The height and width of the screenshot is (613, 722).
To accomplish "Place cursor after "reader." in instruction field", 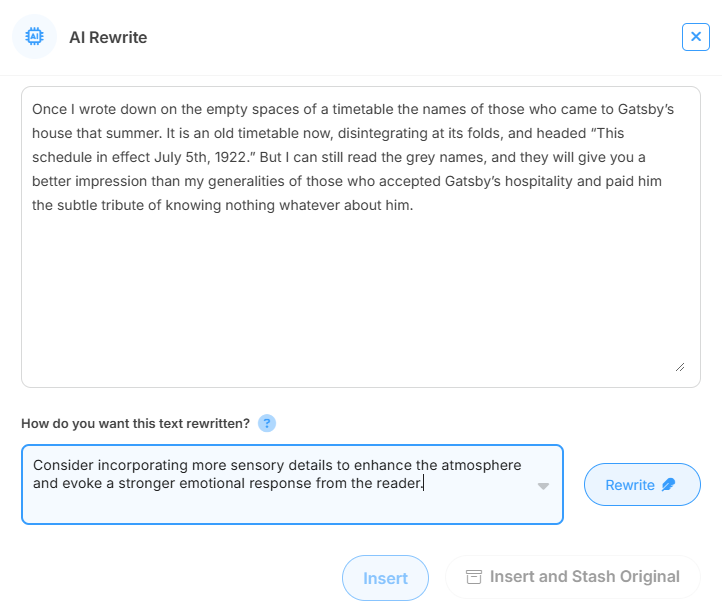I will 425,484.
